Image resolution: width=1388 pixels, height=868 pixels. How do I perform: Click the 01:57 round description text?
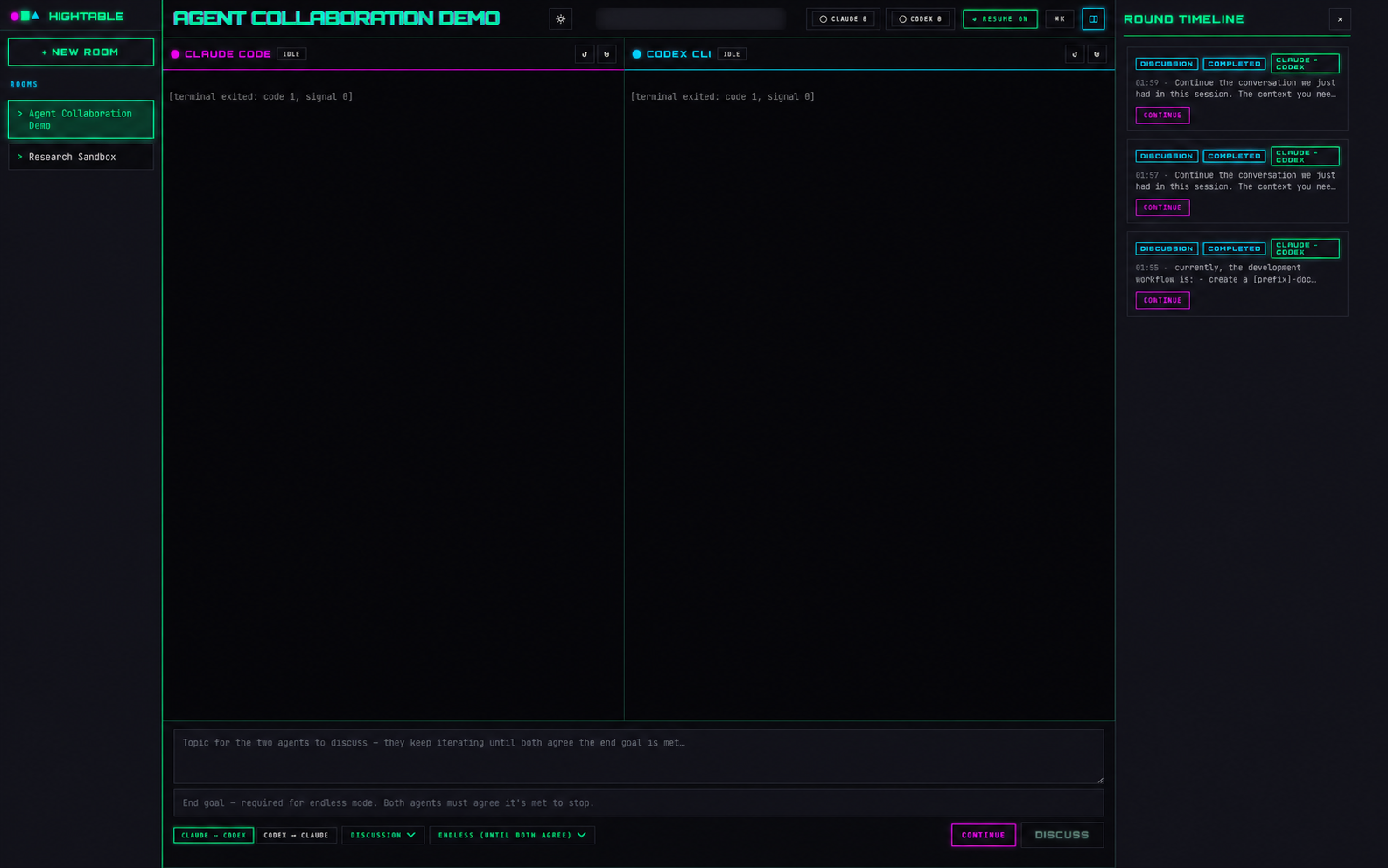(1236, 181)
